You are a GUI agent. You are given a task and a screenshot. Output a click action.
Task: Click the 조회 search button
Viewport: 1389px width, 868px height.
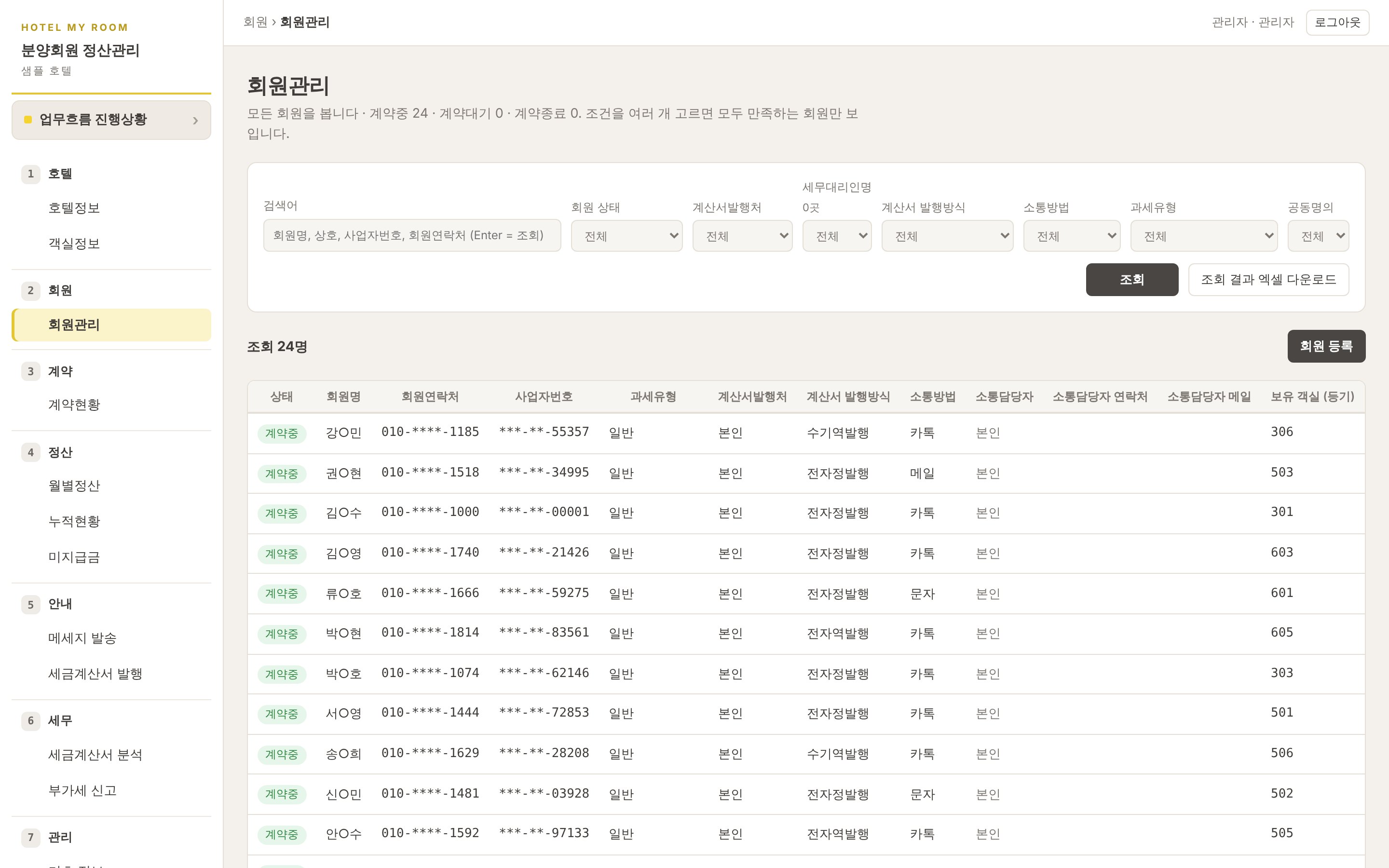coord(1132,280)
